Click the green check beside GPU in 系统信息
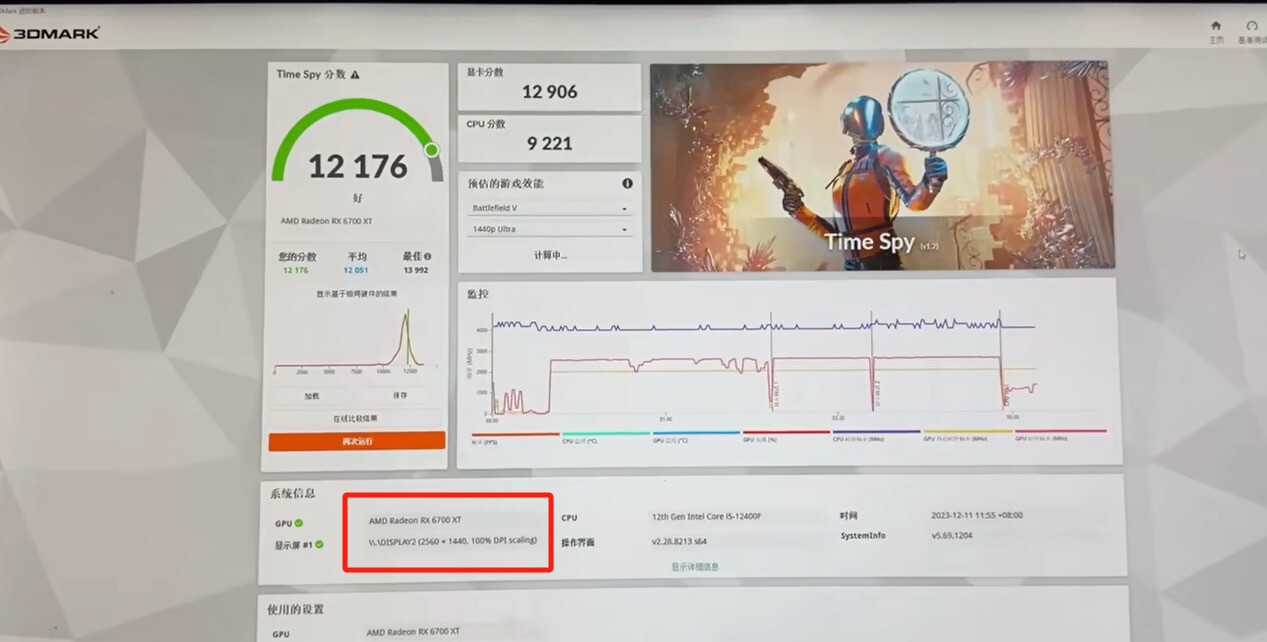Screen dimensions: 1267x642 click(299, 523)
